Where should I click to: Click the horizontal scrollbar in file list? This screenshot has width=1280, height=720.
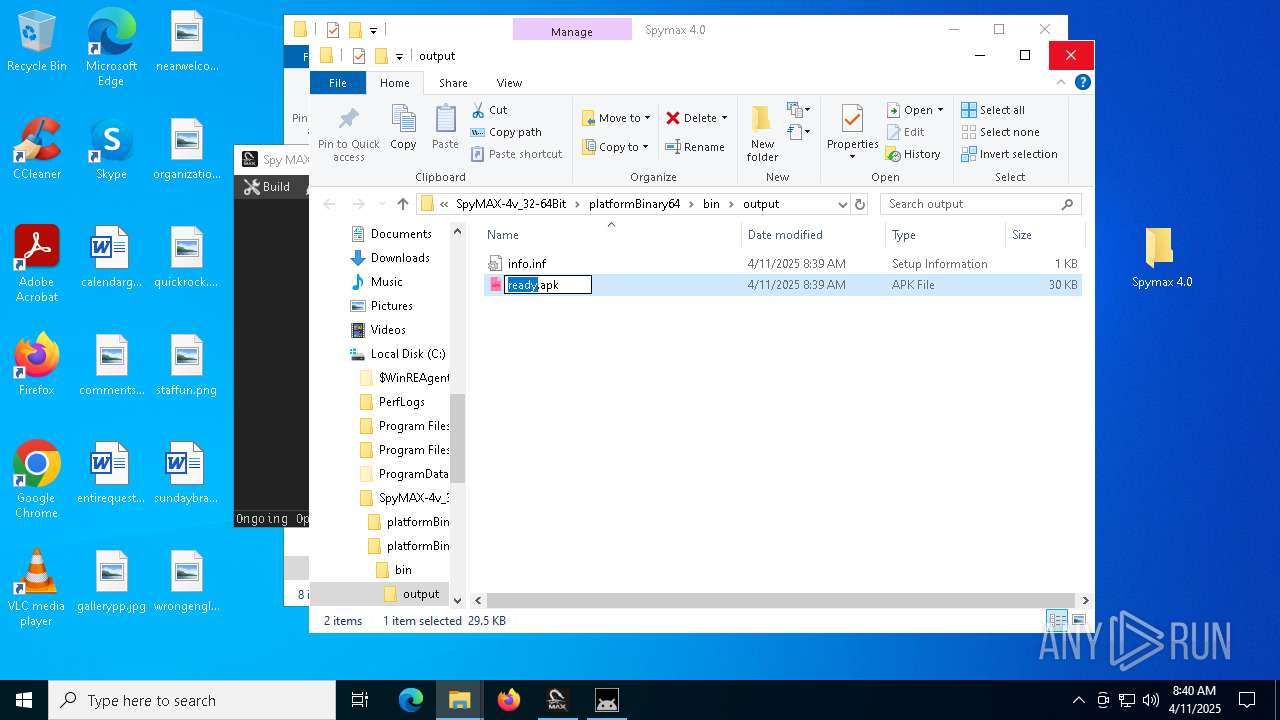(780, 601)
